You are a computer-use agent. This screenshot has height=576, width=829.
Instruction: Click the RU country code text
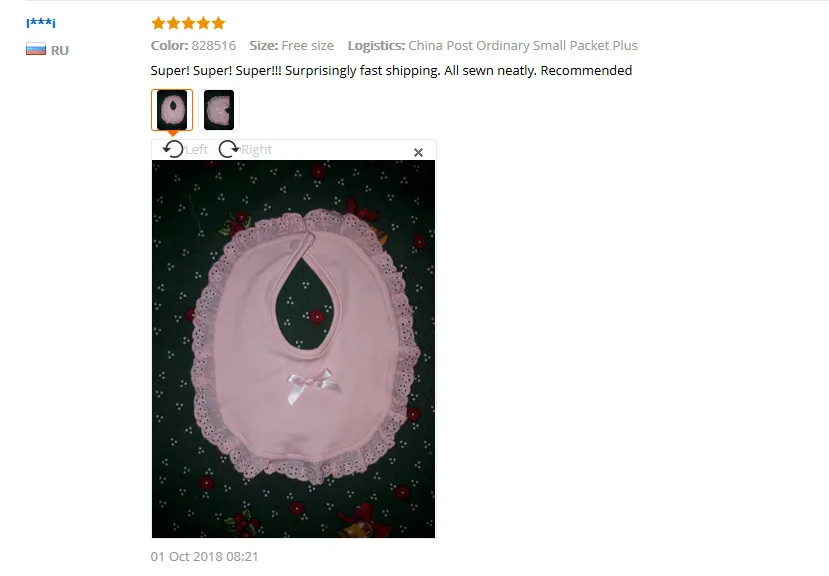pyautogui.click(x=60, y=50)
